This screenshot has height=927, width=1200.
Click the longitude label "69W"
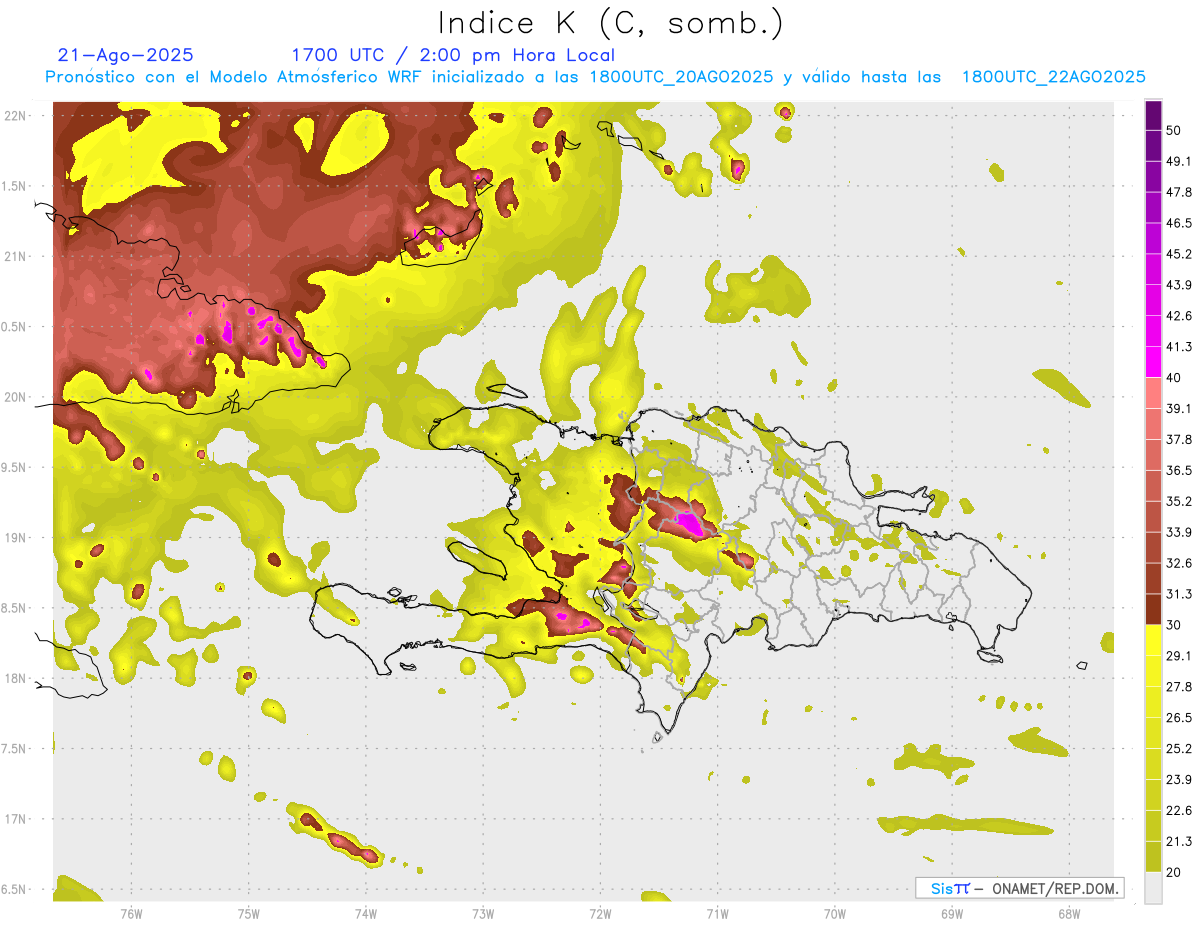point(952,914)
